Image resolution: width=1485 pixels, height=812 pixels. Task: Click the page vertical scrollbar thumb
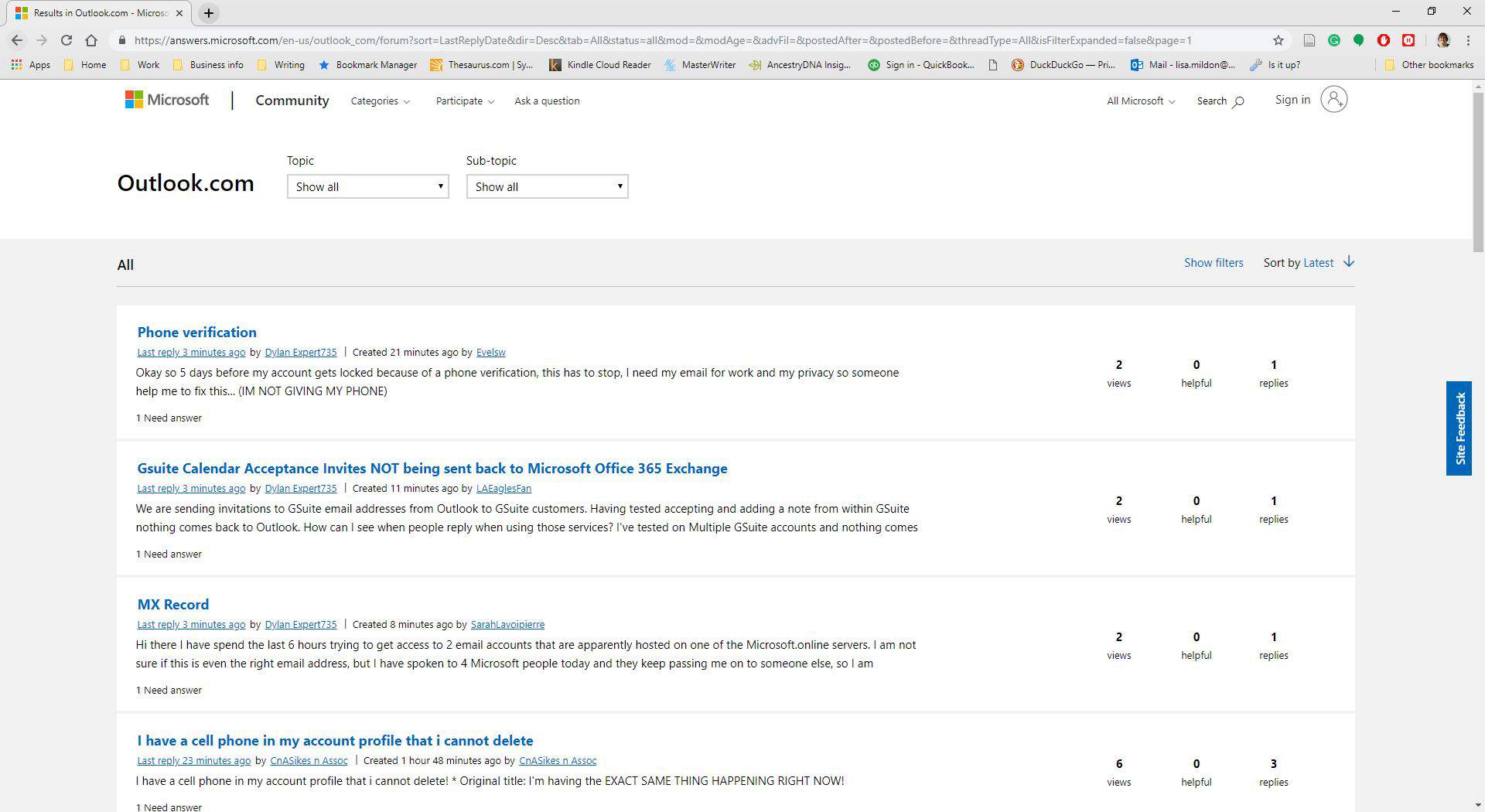pos(1478,172)
